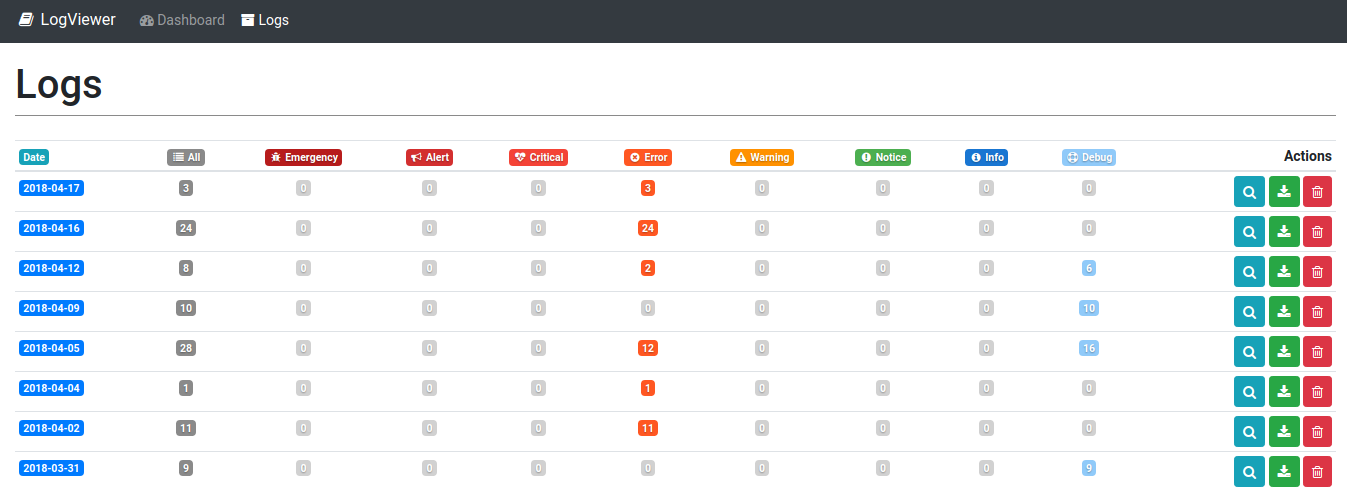The width and height of the screenshot is (1347, 491).
Task: Click Error count 24 for 2018-04-16
Action: pos(648,228)
